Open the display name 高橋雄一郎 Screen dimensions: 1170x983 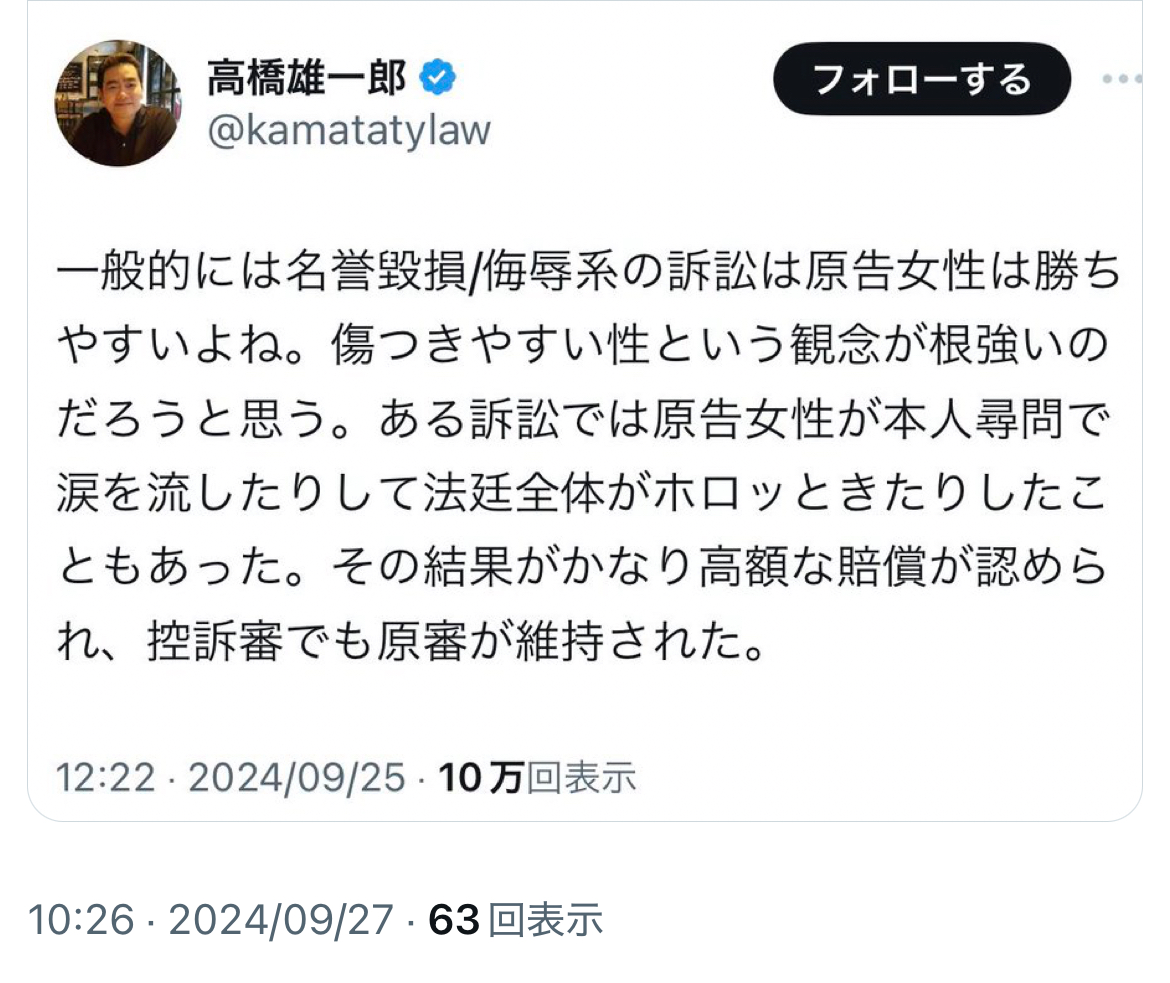click(x=307, y=78)
